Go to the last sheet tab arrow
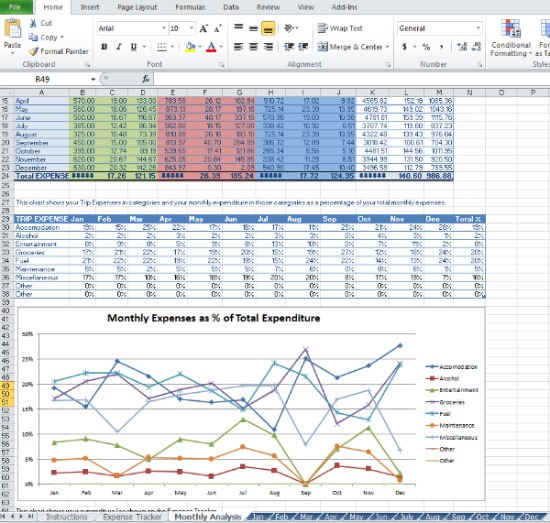 [x=31, y=516]
